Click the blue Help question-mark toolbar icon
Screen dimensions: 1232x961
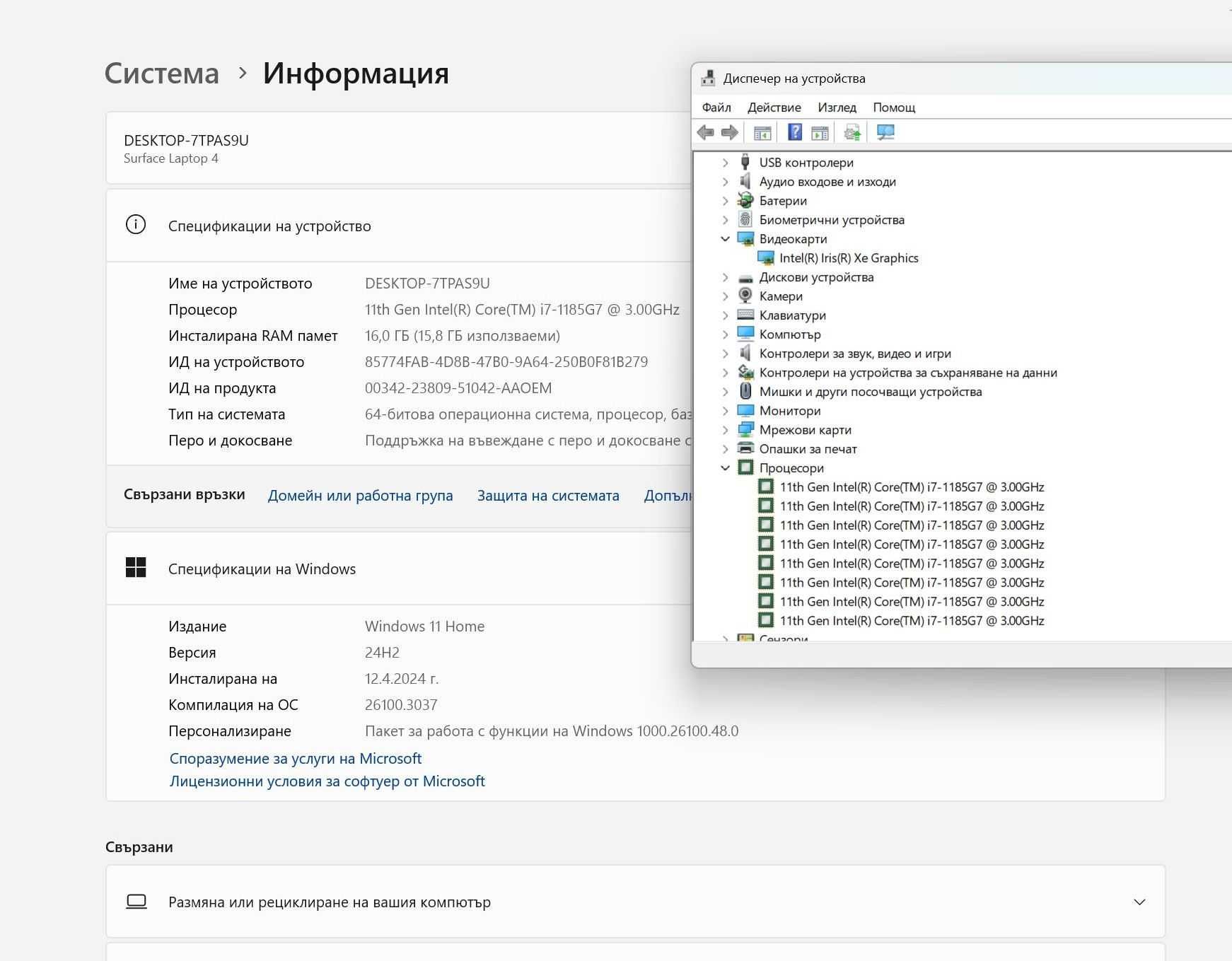point(795,132)
